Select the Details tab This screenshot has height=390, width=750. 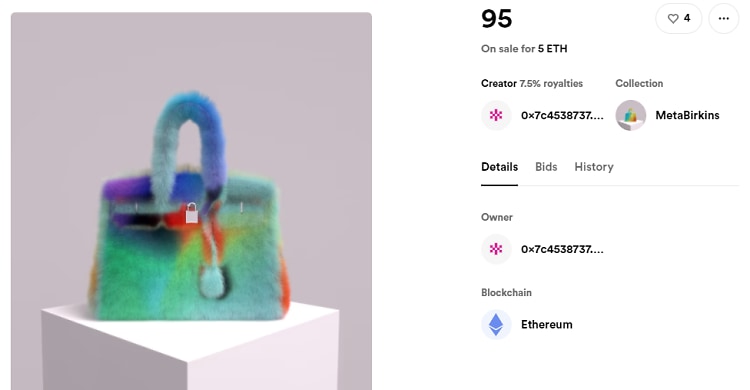[499, 167]
